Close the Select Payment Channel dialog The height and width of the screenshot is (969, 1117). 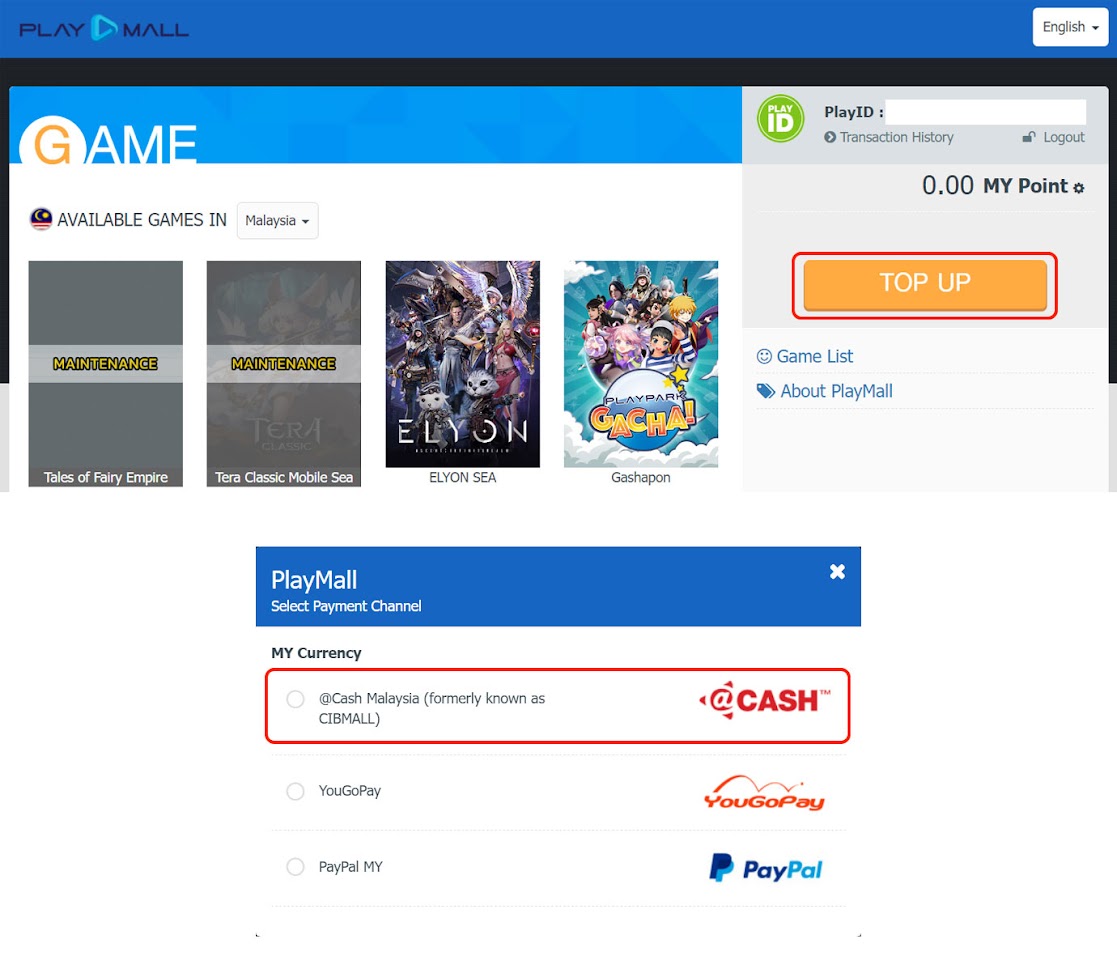837,571
